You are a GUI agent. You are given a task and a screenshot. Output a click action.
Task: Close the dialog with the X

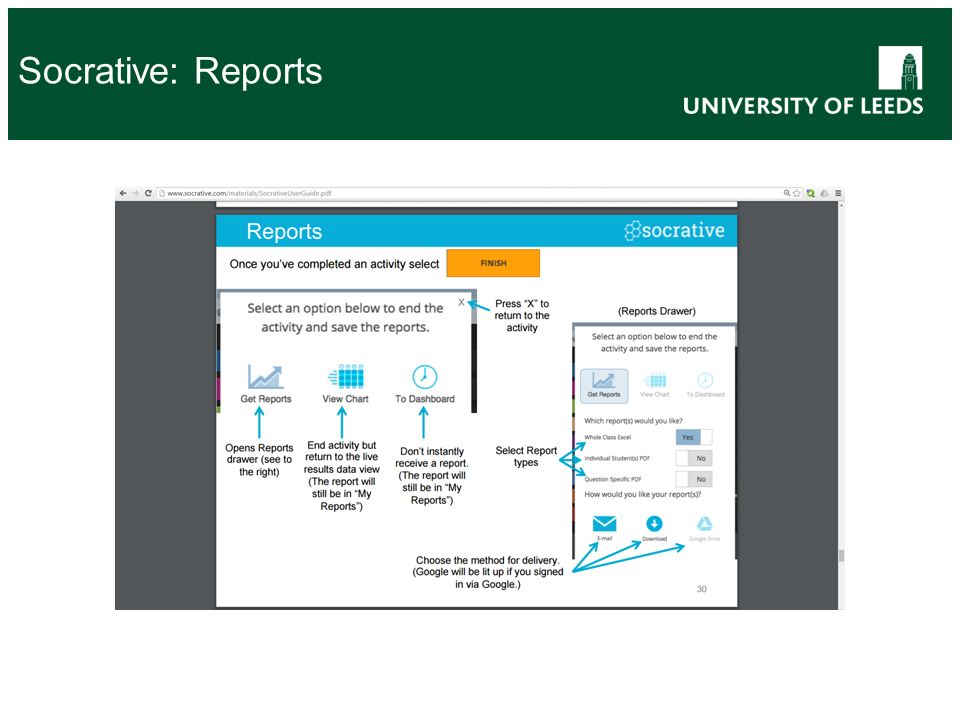461,302
